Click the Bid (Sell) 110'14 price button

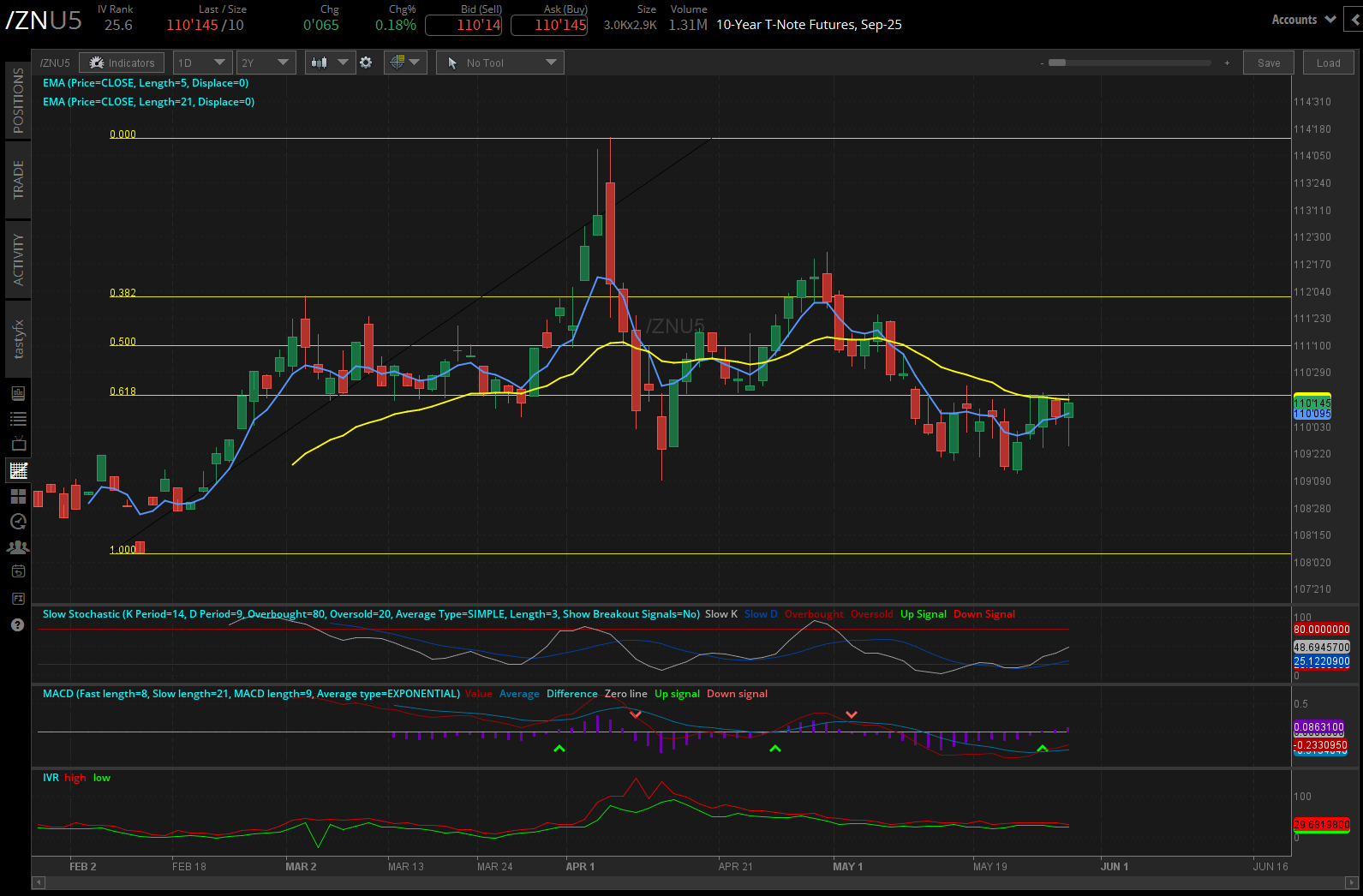point(463,25)
